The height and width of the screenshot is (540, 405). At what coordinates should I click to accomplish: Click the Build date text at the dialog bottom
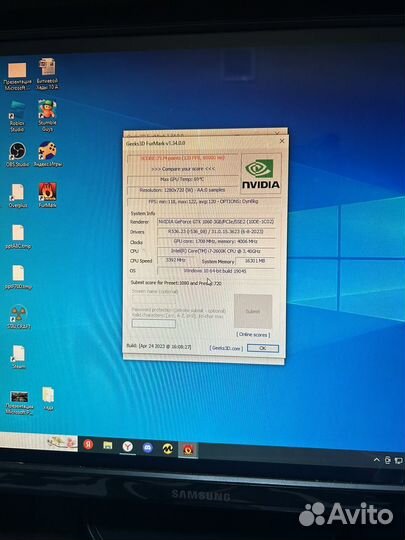159,346
